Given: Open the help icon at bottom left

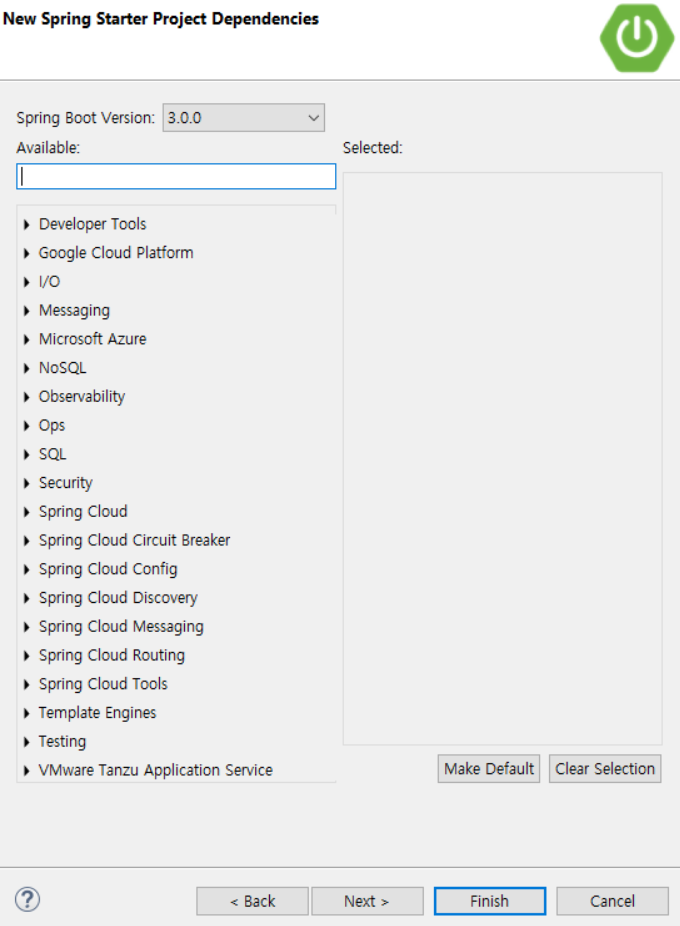Looking at the screenshot, I should 30,899.
